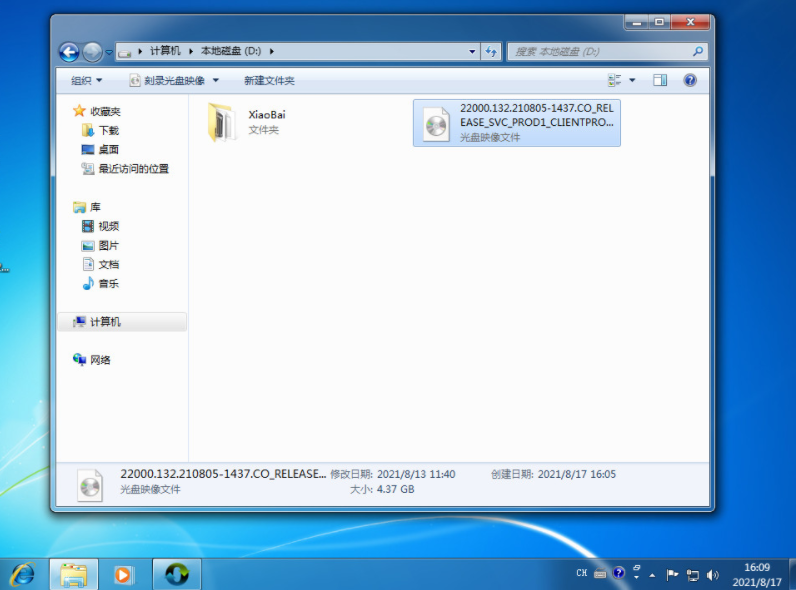Open the 视频 library
796x590 pixels.
pos(109,226)
